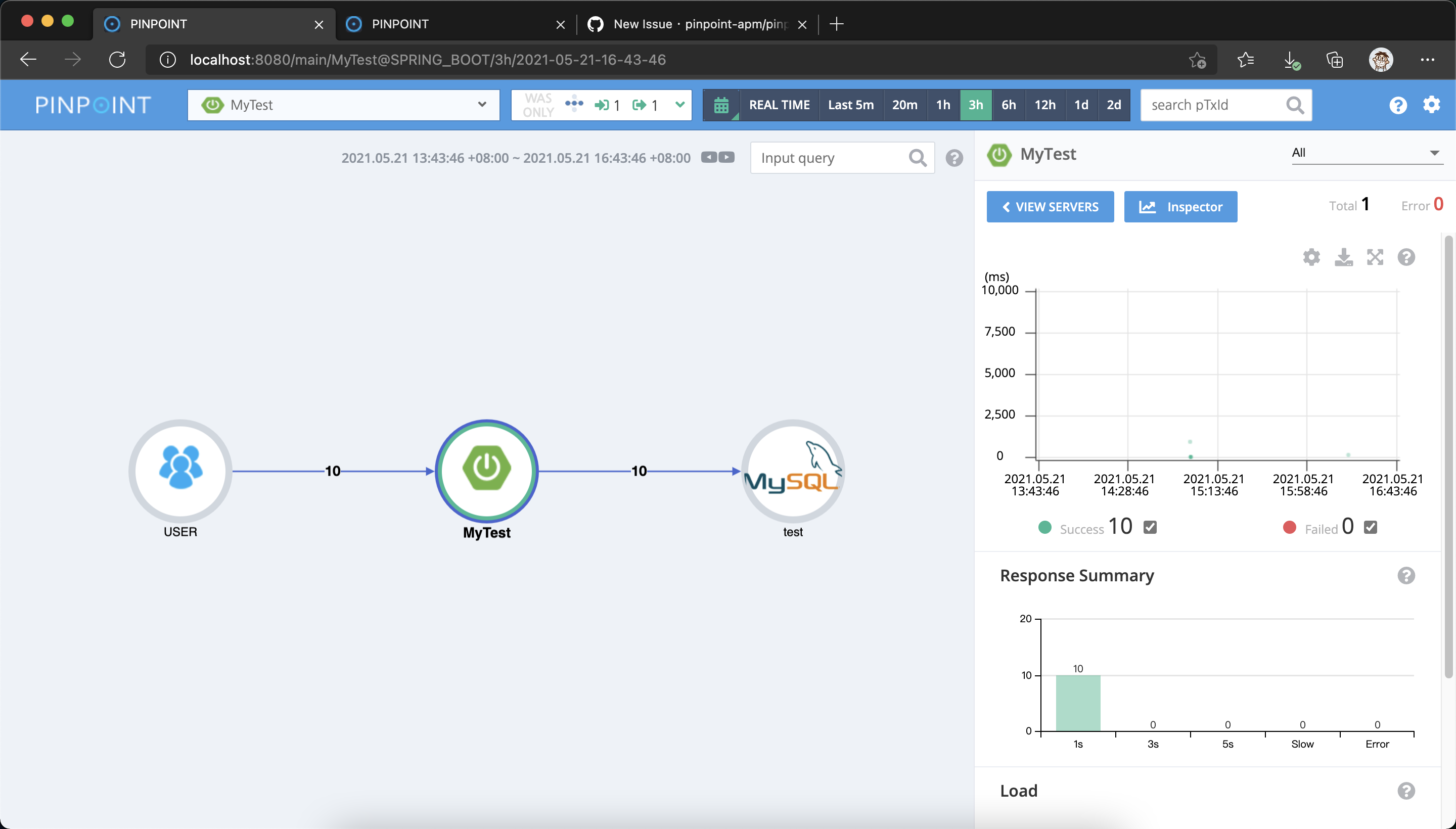The height and width of the screenshot is (829, 1456).
Task: Click the right panel vertical scrollbar
Action: tap(1448, 455)
